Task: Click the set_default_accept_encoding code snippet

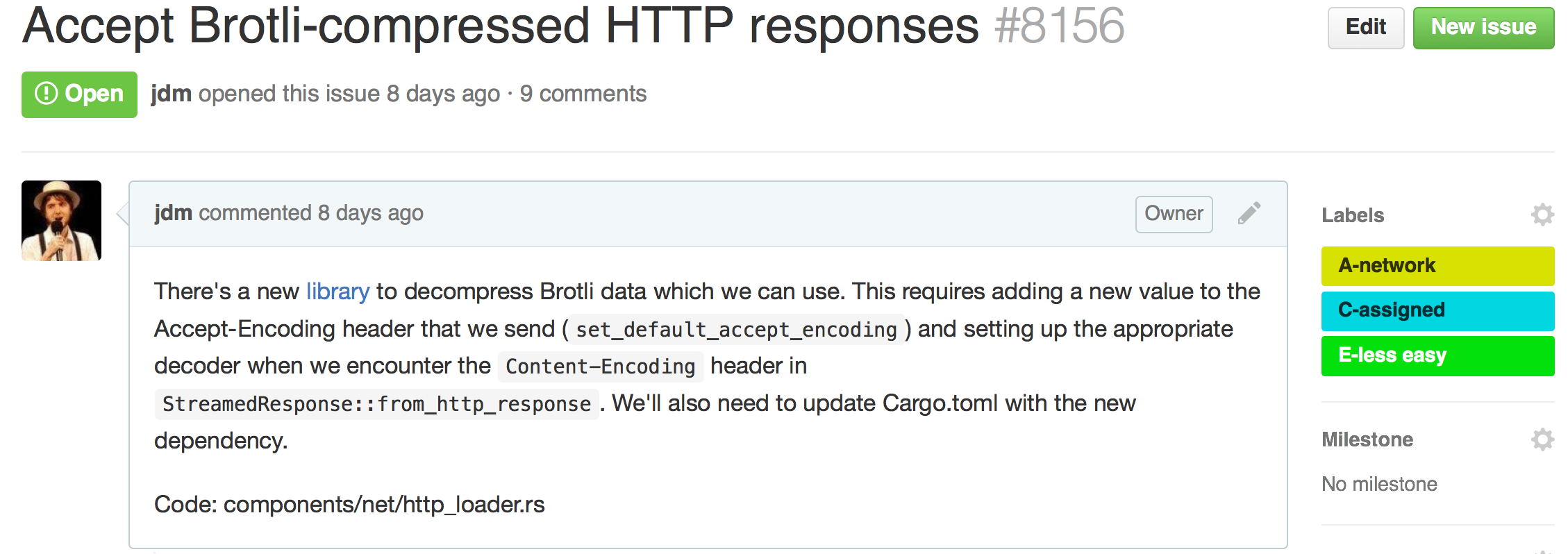Action: point(736,330)
